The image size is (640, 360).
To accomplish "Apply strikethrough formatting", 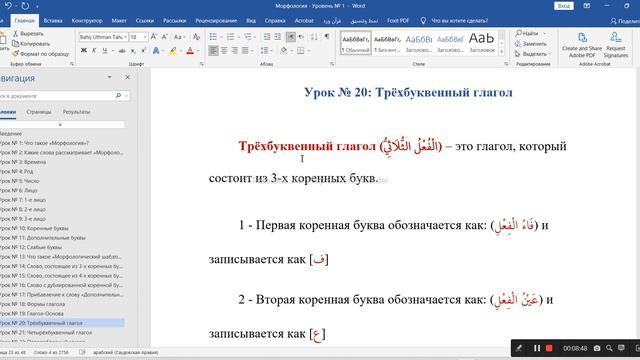I will (x=122, y=51).
